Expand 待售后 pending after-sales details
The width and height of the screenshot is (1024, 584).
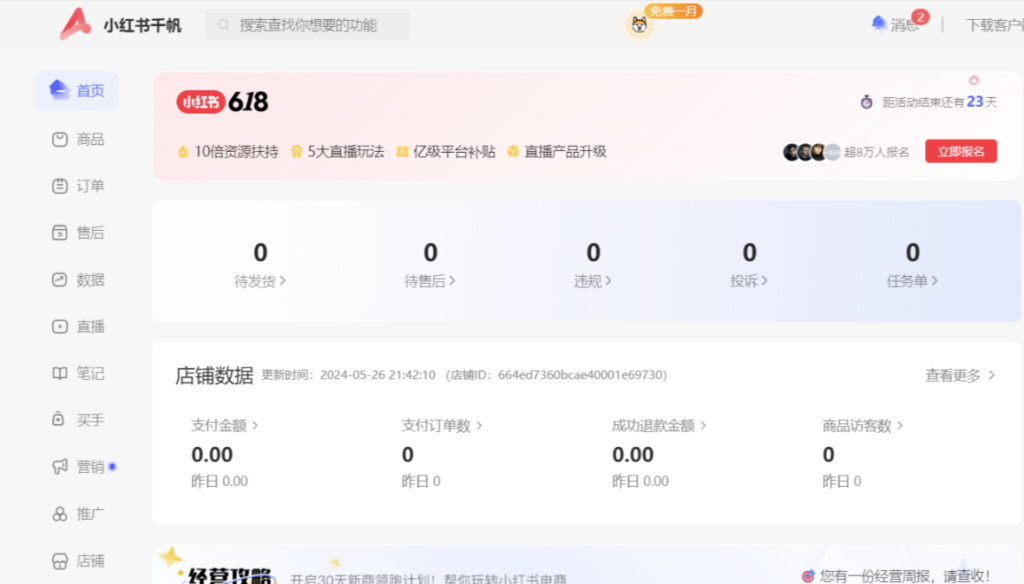click(430, 281)
